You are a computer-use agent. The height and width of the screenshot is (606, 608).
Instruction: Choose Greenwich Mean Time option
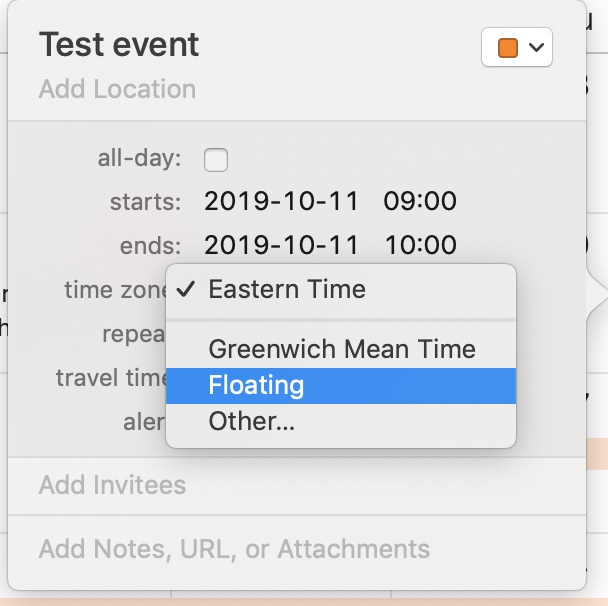[x=341, y=349]
